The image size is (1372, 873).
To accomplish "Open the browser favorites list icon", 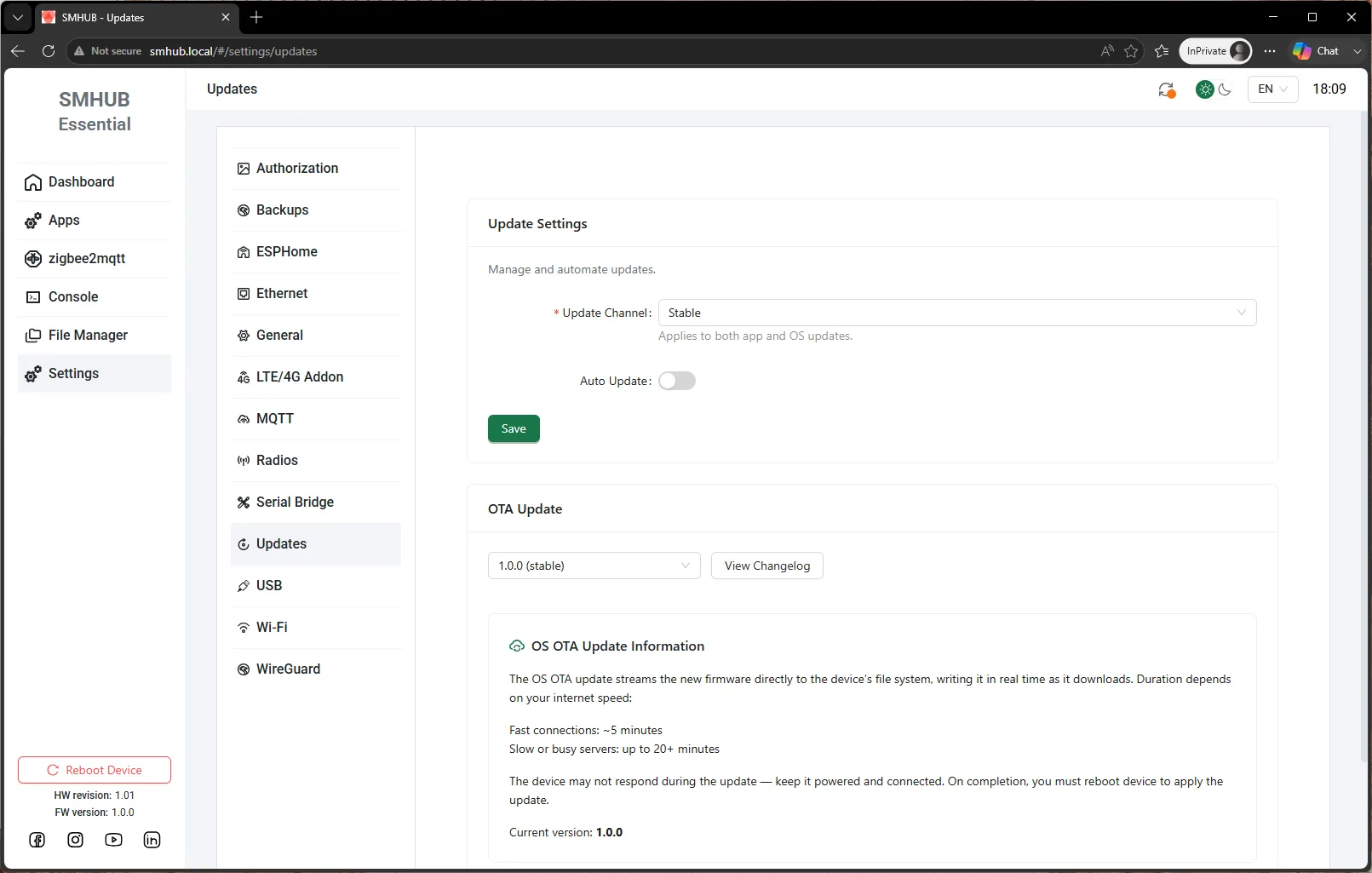I will click(x=1162, y=51).
